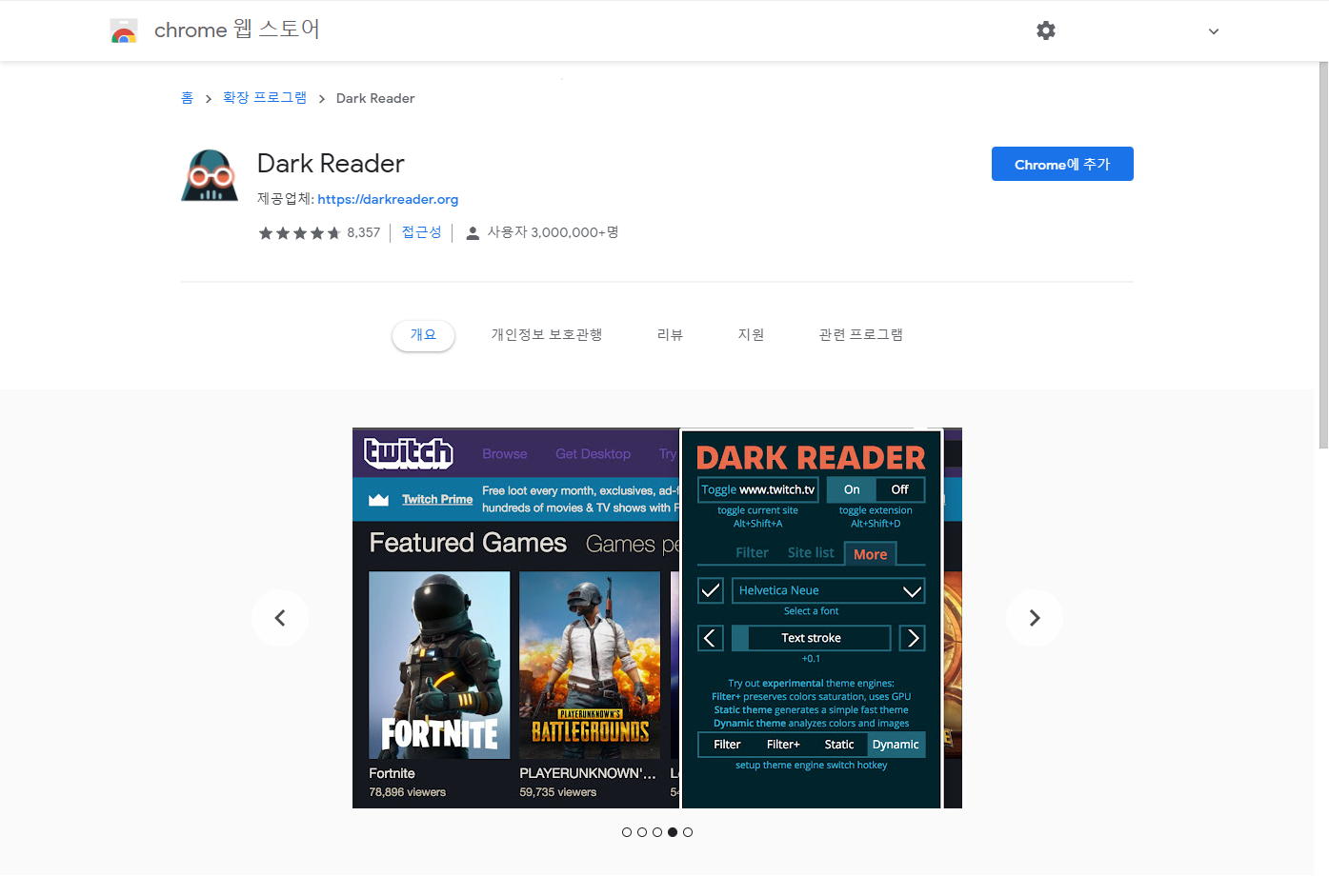Image resolution: width=1329 pixels, height=896 pixels.
Task: Switch to 관련 프로그램 tab
Action: [861, 335]
